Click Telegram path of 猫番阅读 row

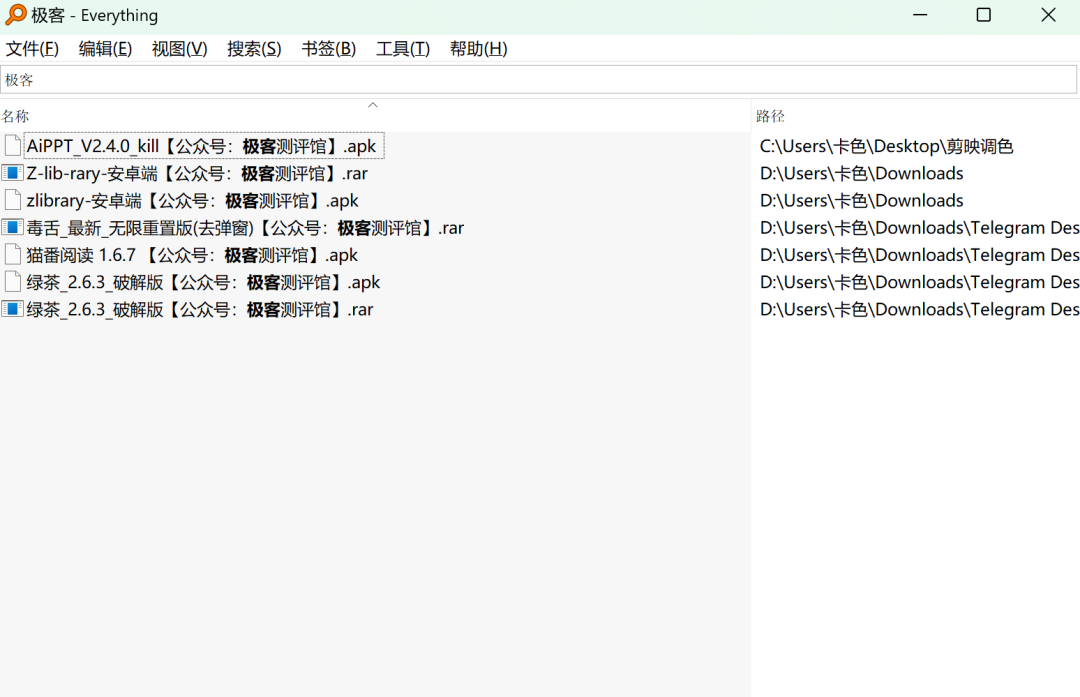click(x=919, y=255)
